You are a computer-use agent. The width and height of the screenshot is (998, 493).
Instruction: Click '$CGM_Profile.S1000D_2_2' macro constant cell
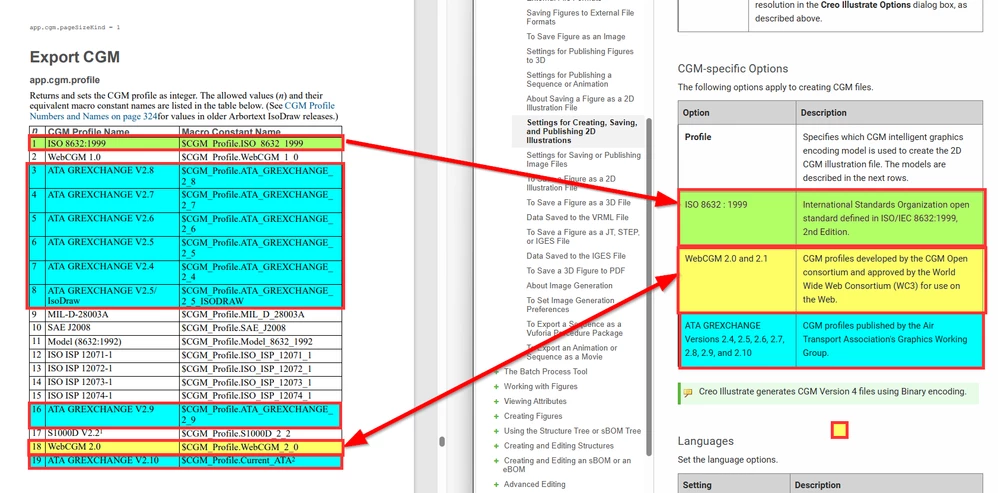click(x=260, y=434)
